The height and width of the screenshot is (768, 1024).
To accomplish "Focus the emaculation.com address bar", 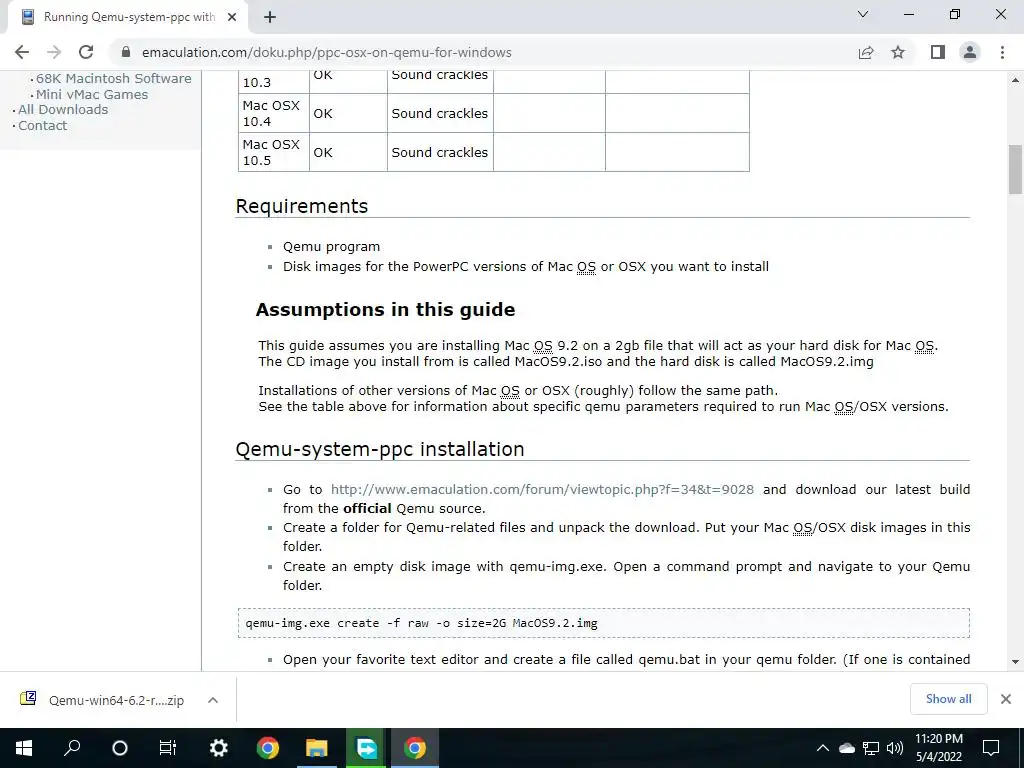I will [x=483, y=52].
